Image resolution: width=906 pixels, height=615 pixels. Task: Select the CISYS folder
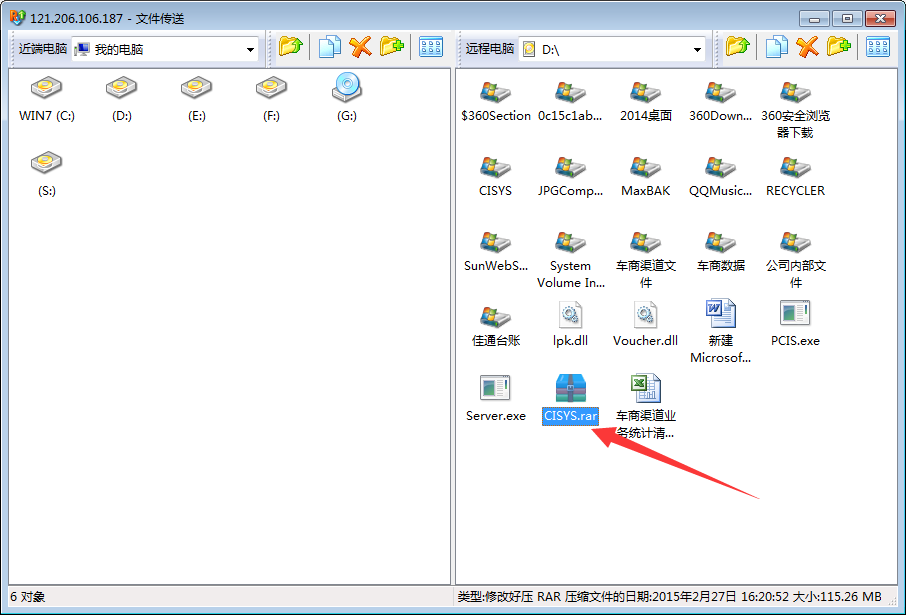tap(495, 177)
